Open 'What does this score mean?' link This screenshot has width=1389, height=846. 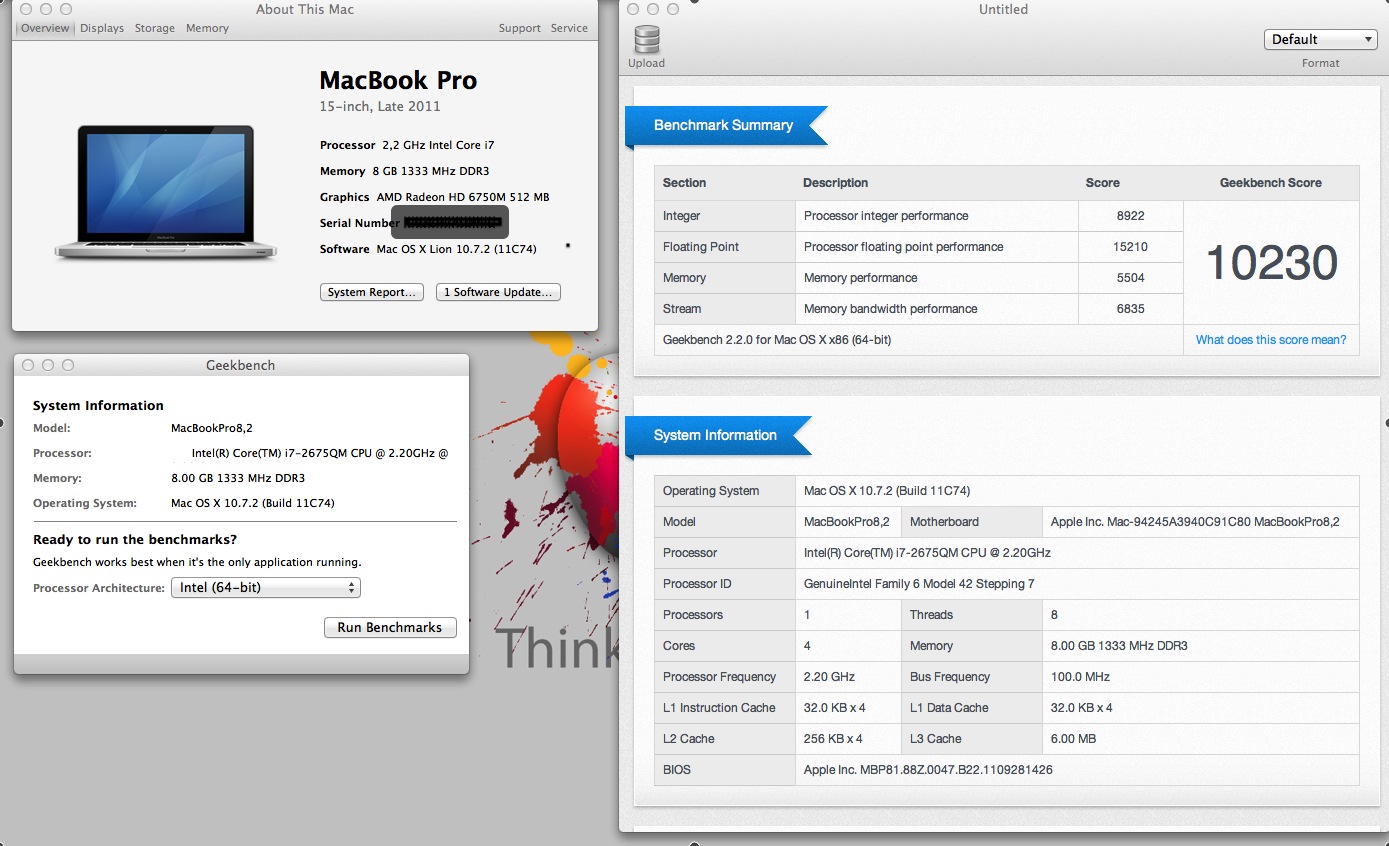point(1271,340)
